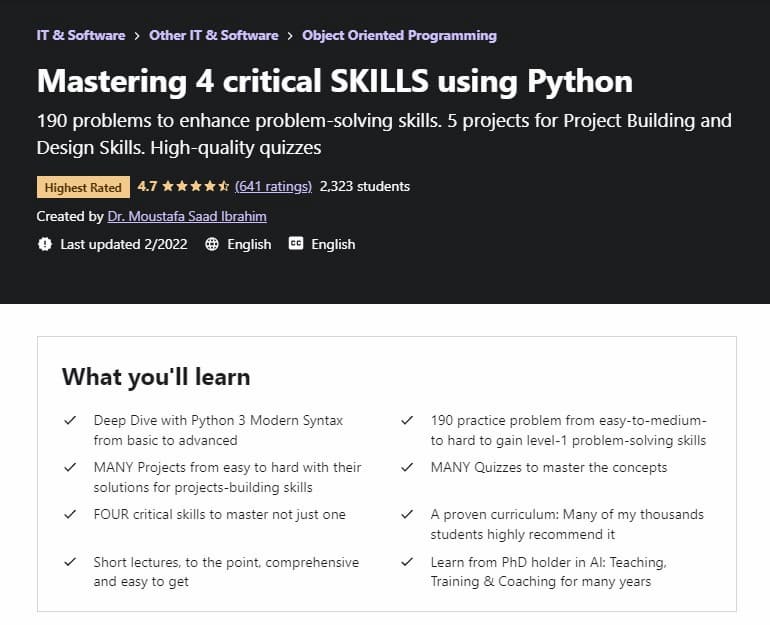This screenshot has width=770, height=625.
Task: Click 'MANY Projects from easy to hard' text
Action: (227, 477)
